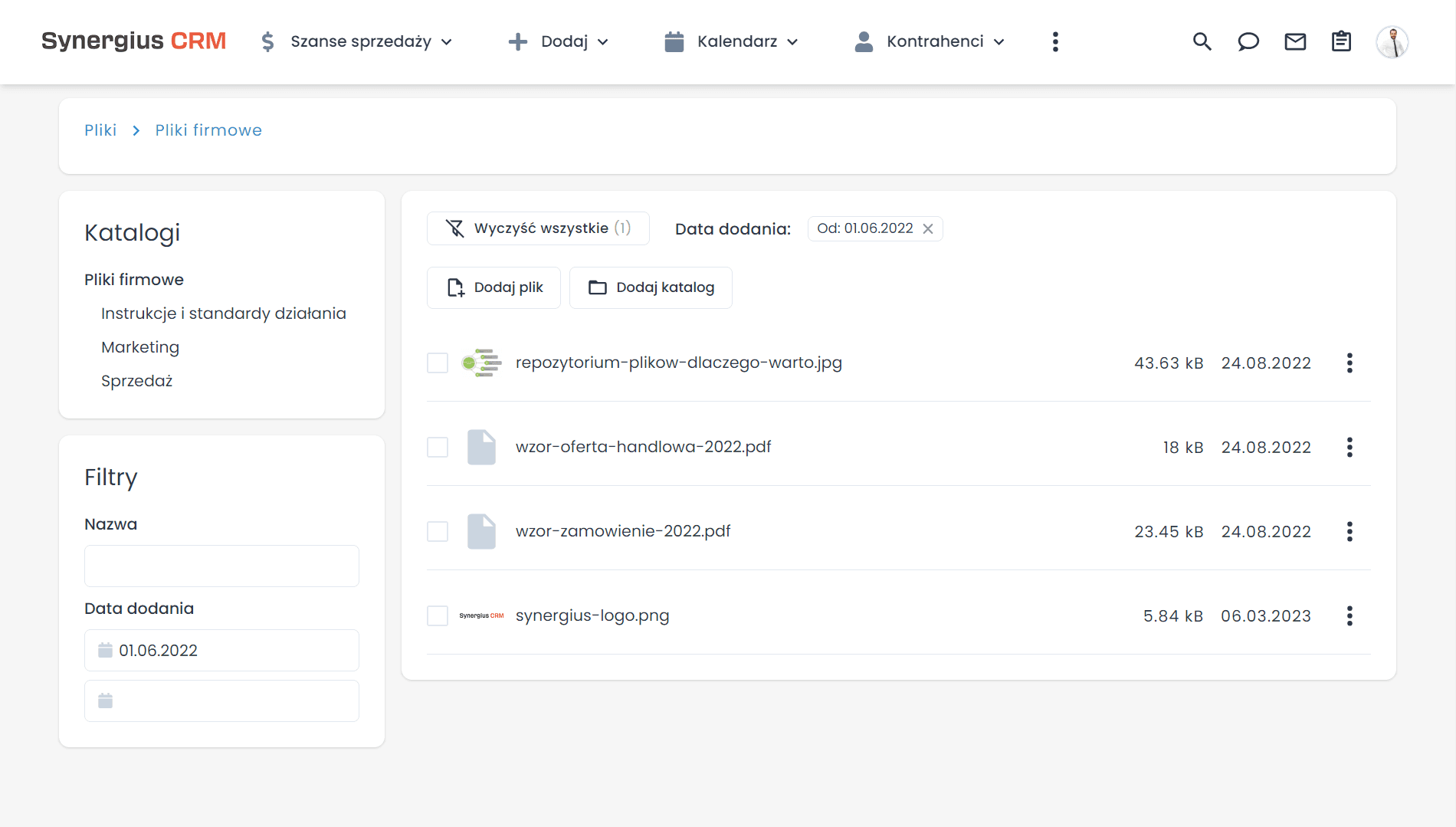This screenshot has height=827, width=1456.
Task: Navigate to Pliki breadcrumb link
Action: click(x=100, y=130)
